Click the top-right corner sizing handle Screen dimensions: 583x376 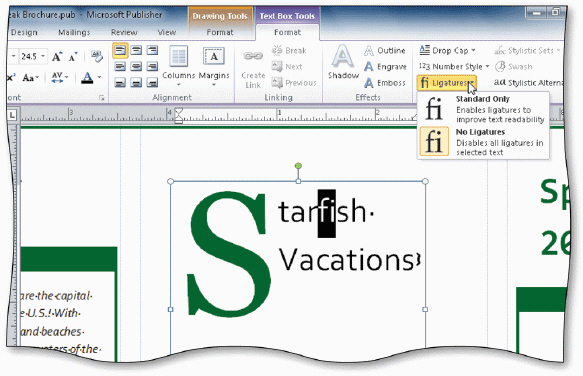[425, 181]
